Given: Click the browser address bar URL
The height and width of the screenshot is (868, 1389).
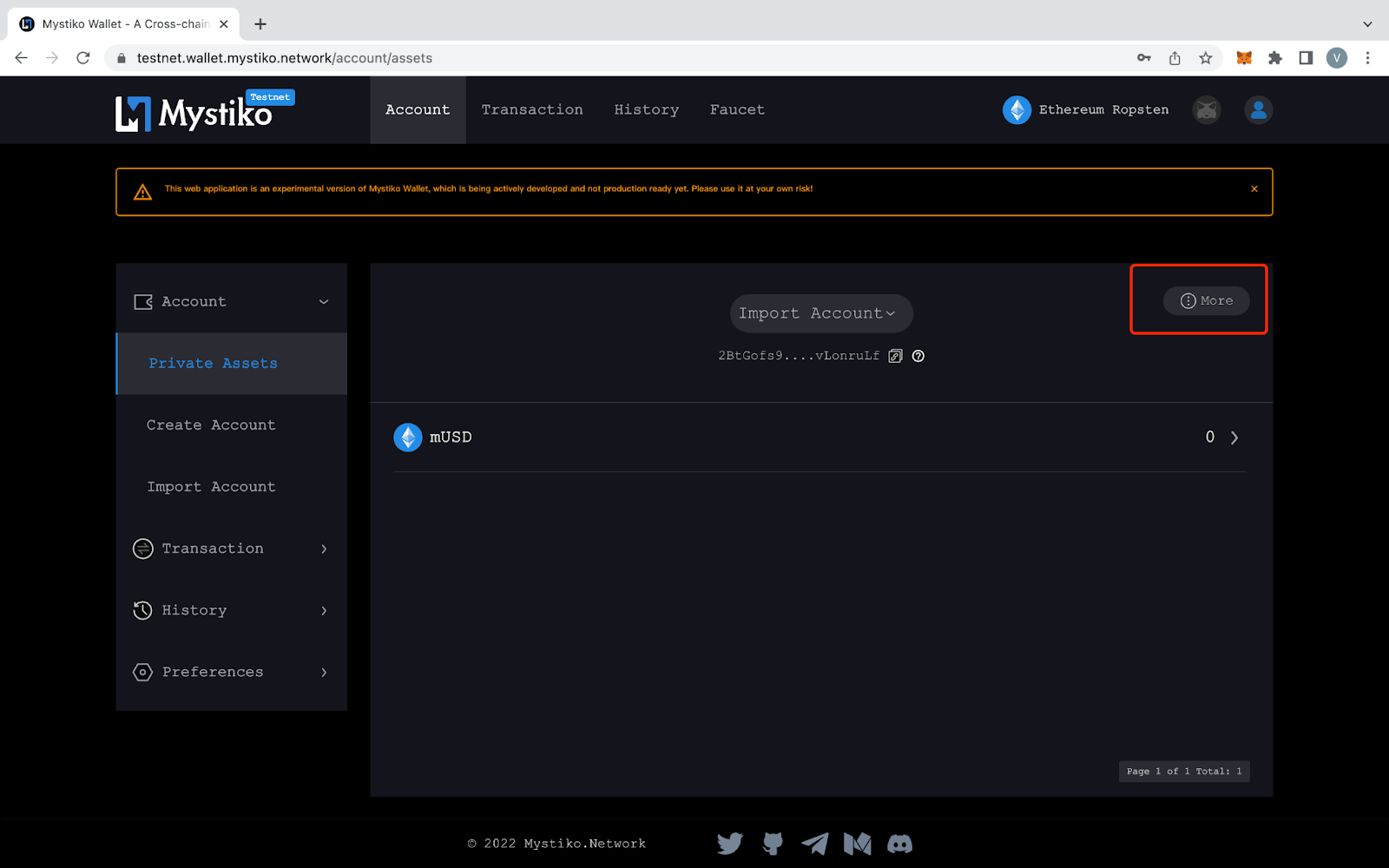Looking at the screenshot, I should (x=285, y=58).
